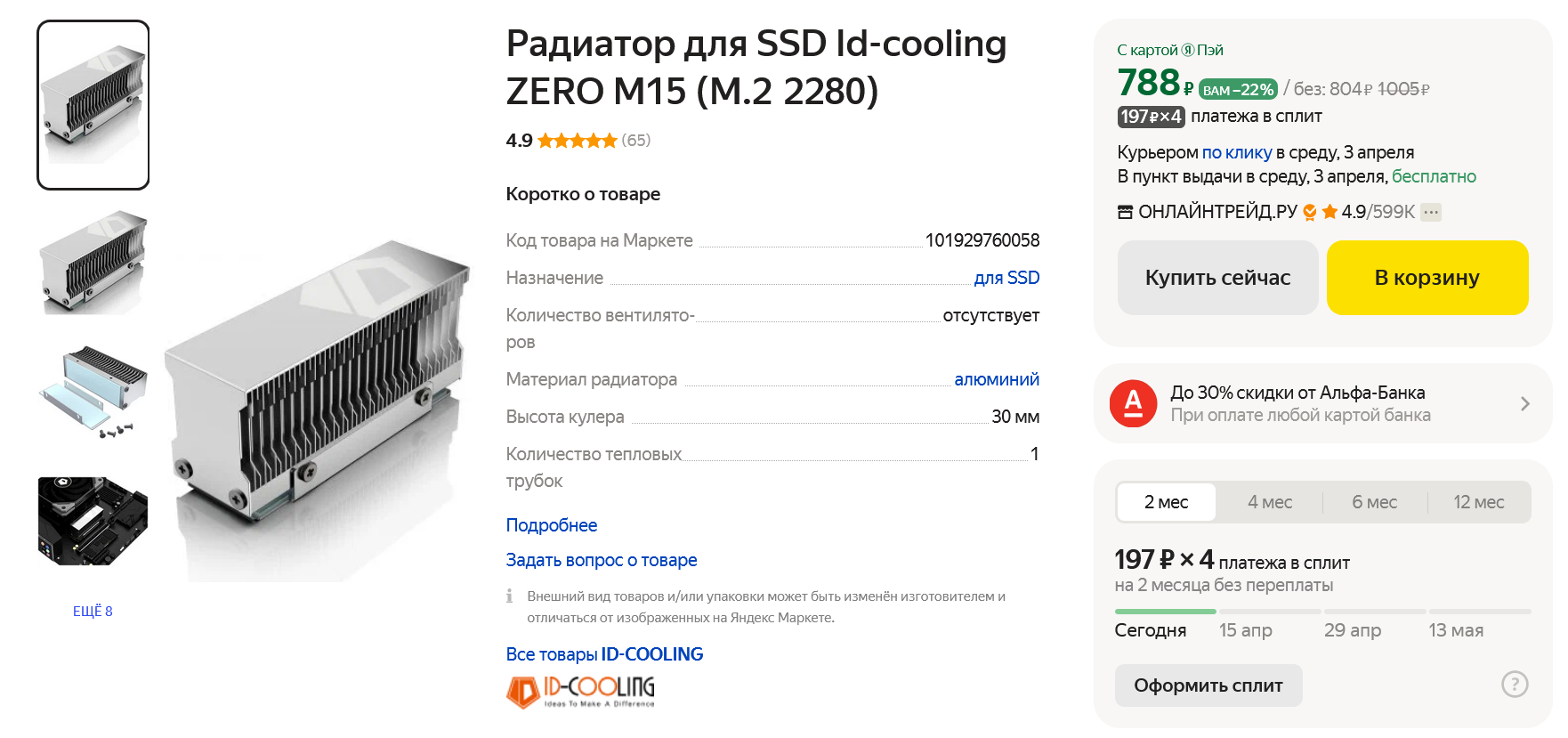This screenshot has width=1568, height=738.
Task: Open the Задать вопрос о товаре link
Action: click(602, 560)
